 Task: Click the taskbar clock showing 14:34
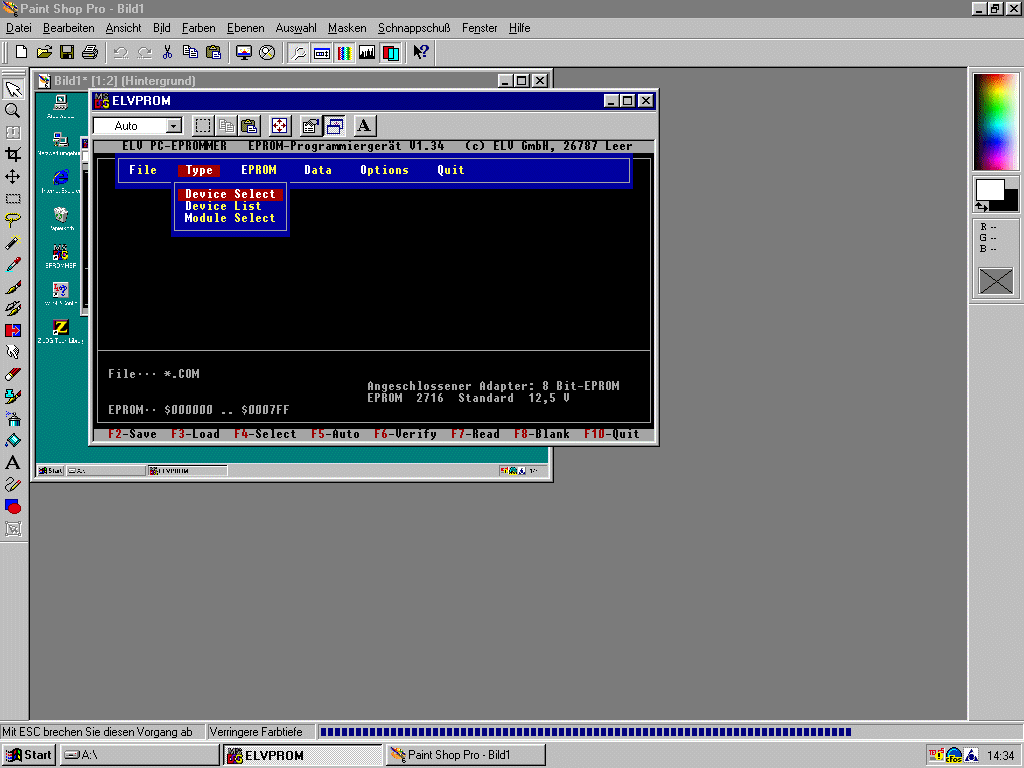(1000, 756)
